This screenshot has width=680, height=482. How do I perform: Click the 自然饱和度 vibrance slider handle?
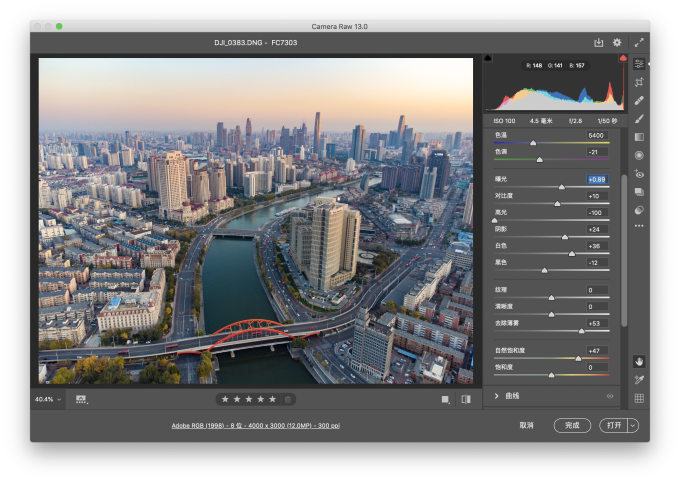tap(578, 358)
